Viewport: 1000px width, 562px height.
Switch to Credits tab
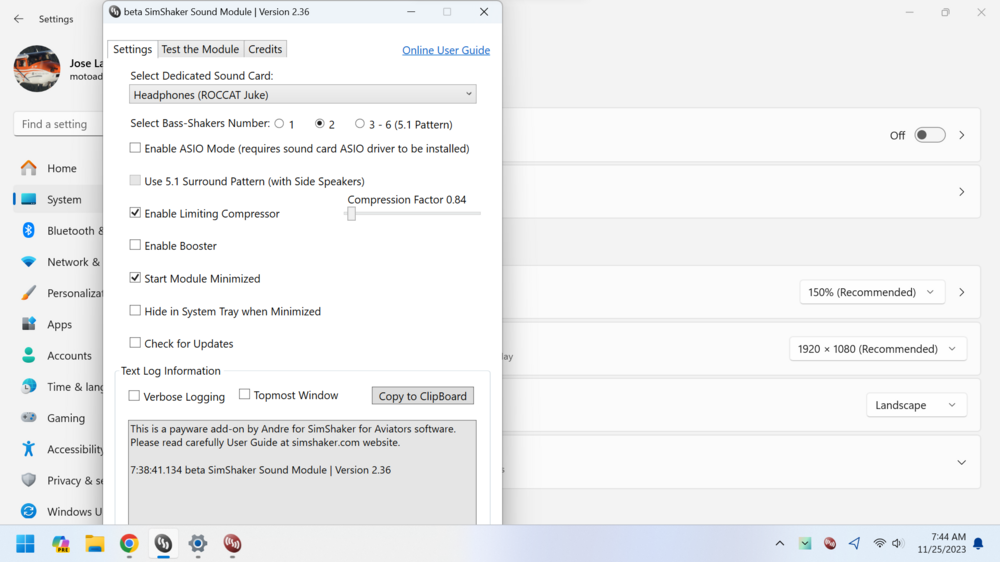pos(265,49)
